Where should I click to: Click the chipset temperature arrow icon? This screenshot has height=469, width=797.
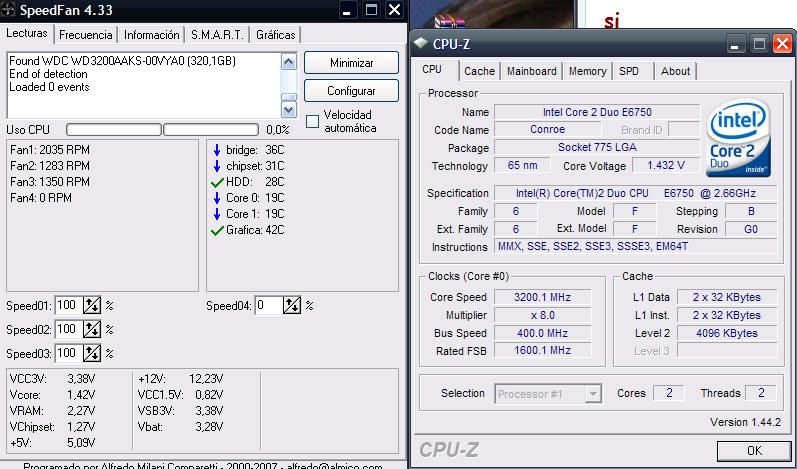point(217,166)
